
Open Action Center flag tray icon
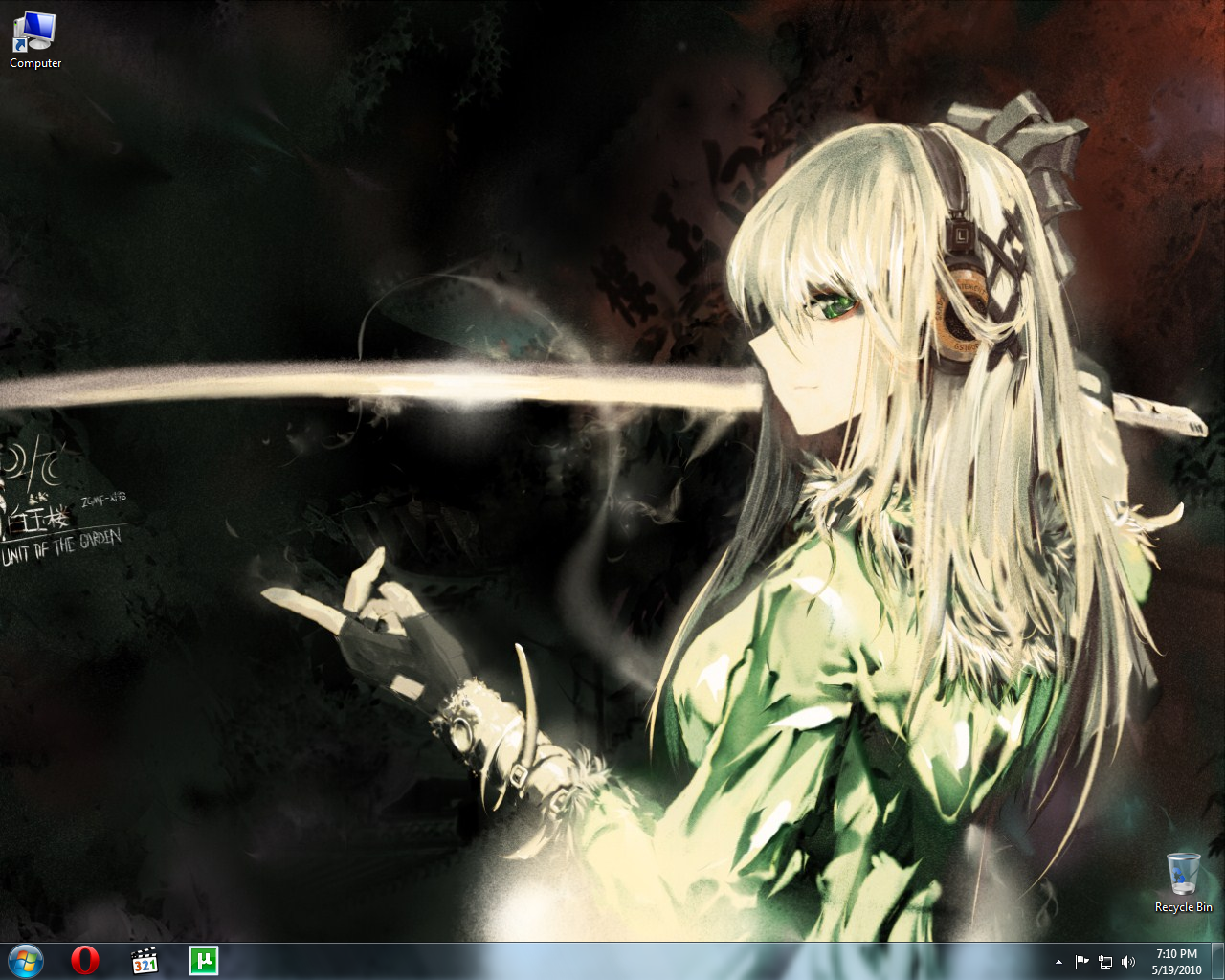click(1082, 962)
